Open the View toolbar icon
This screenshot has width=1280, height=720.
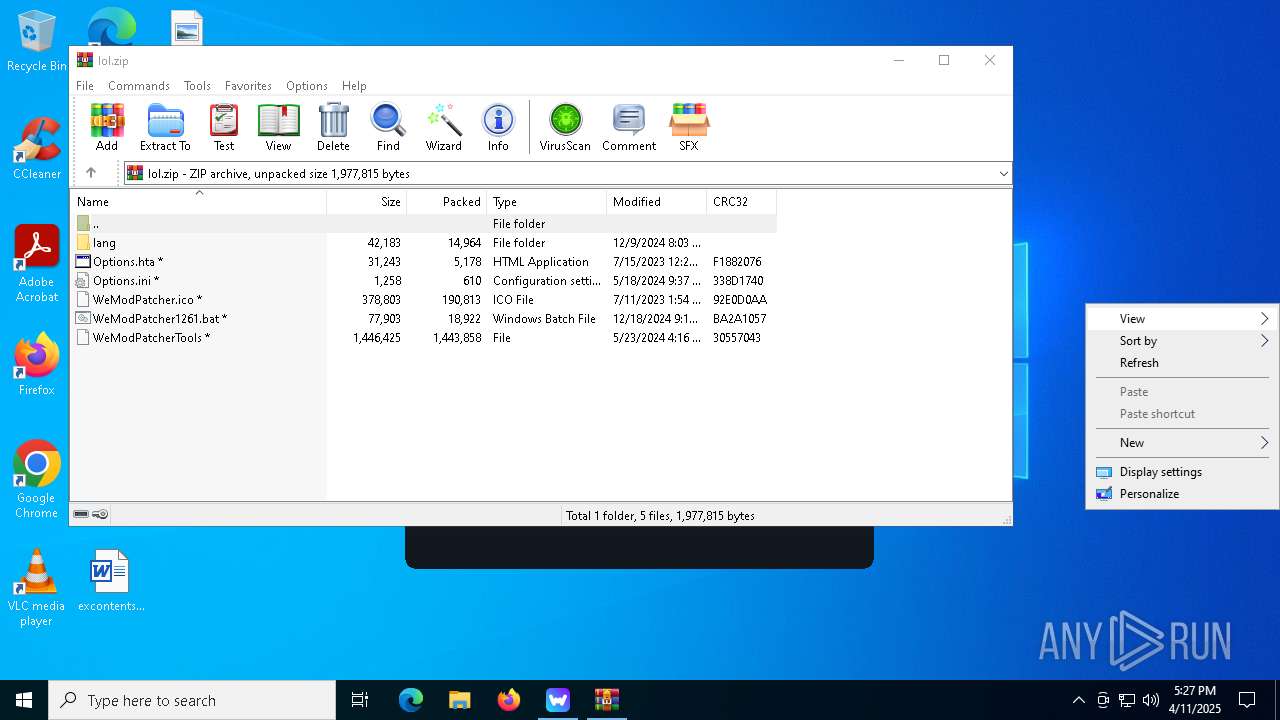(278, 127)
